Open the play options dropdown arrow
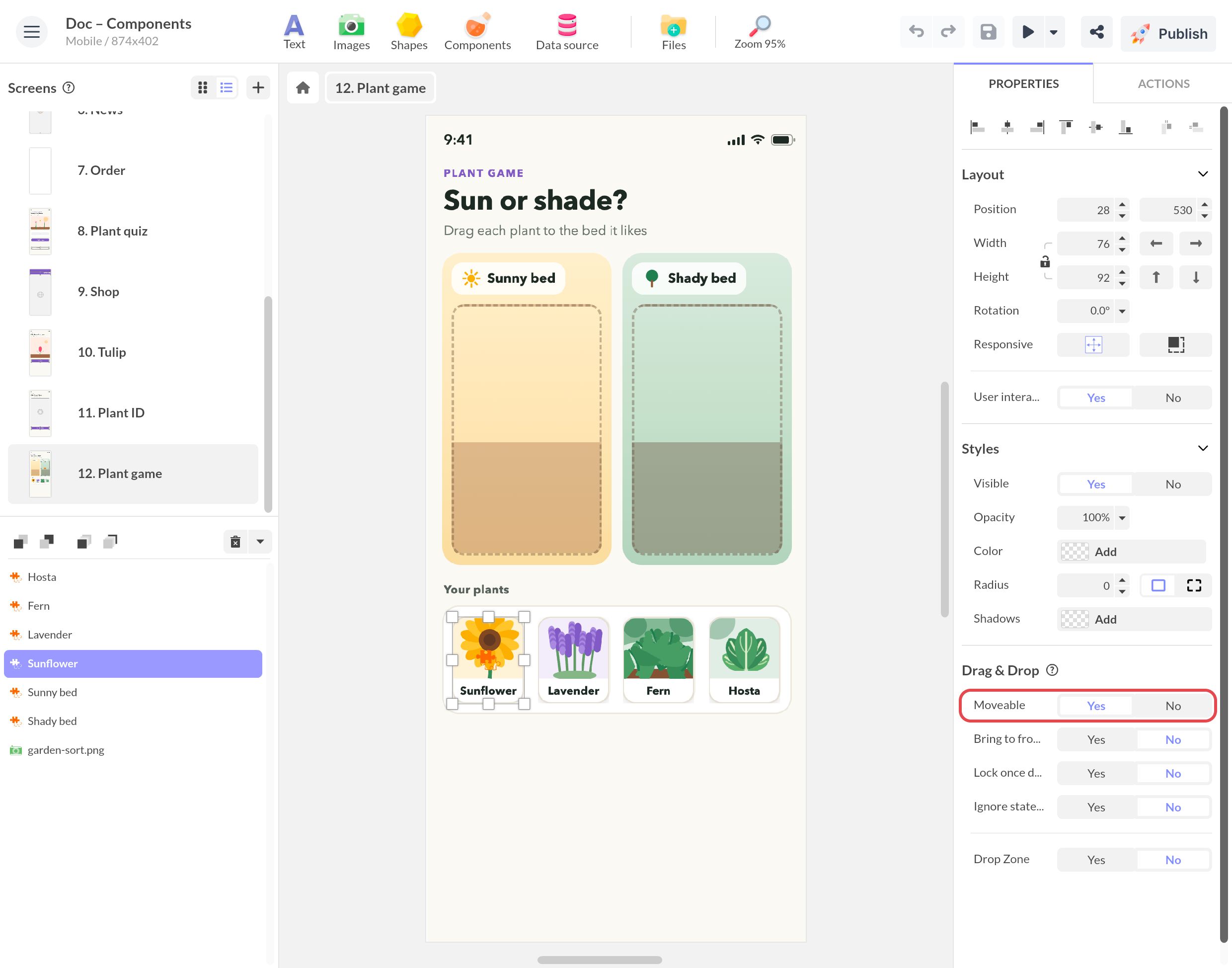Viewport: 1232px width, 968px height. tap(1054, 32)
